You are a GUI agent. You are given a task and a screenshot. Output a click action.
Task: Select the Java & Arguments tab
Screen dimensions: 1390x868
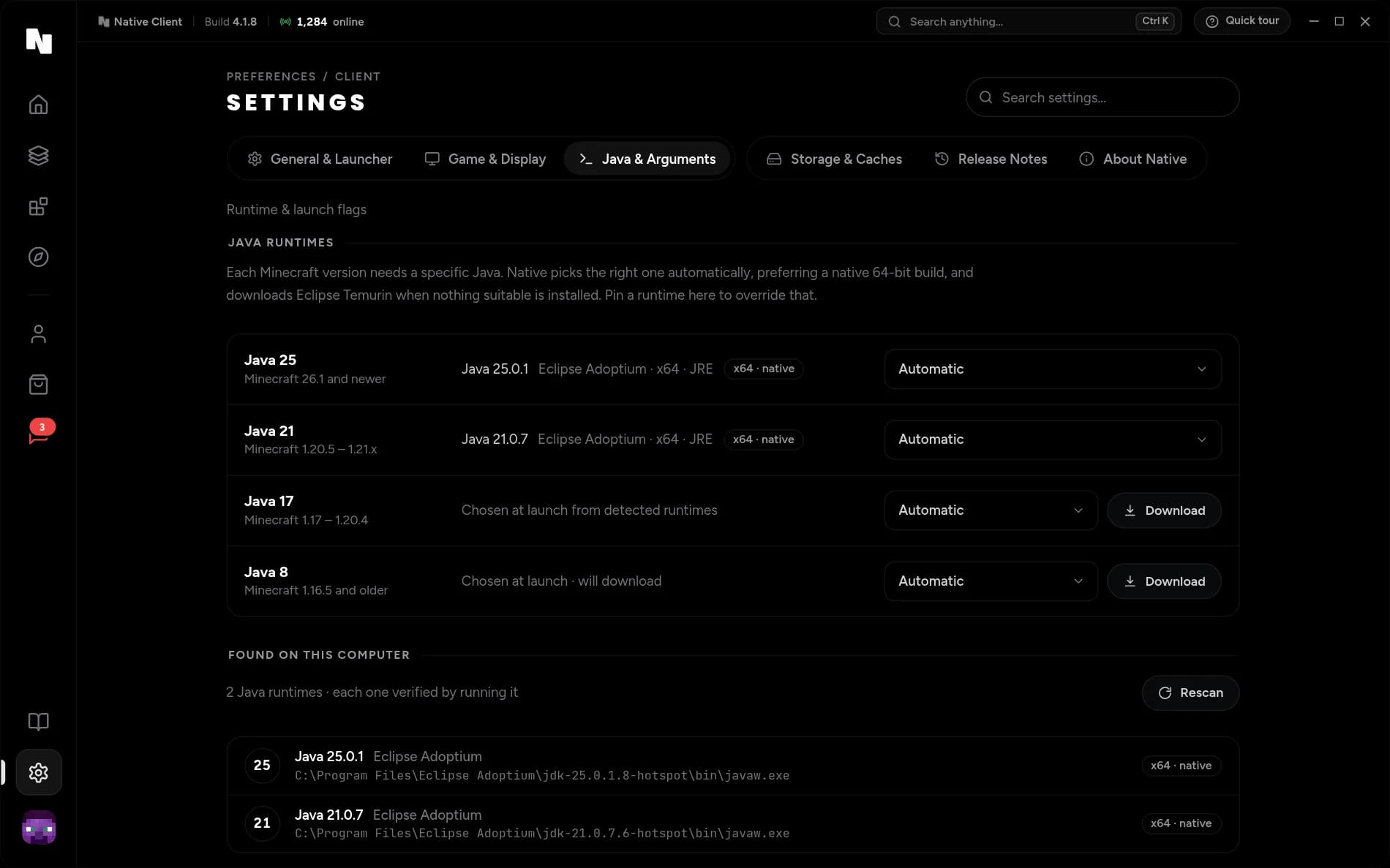pos(647,159)
